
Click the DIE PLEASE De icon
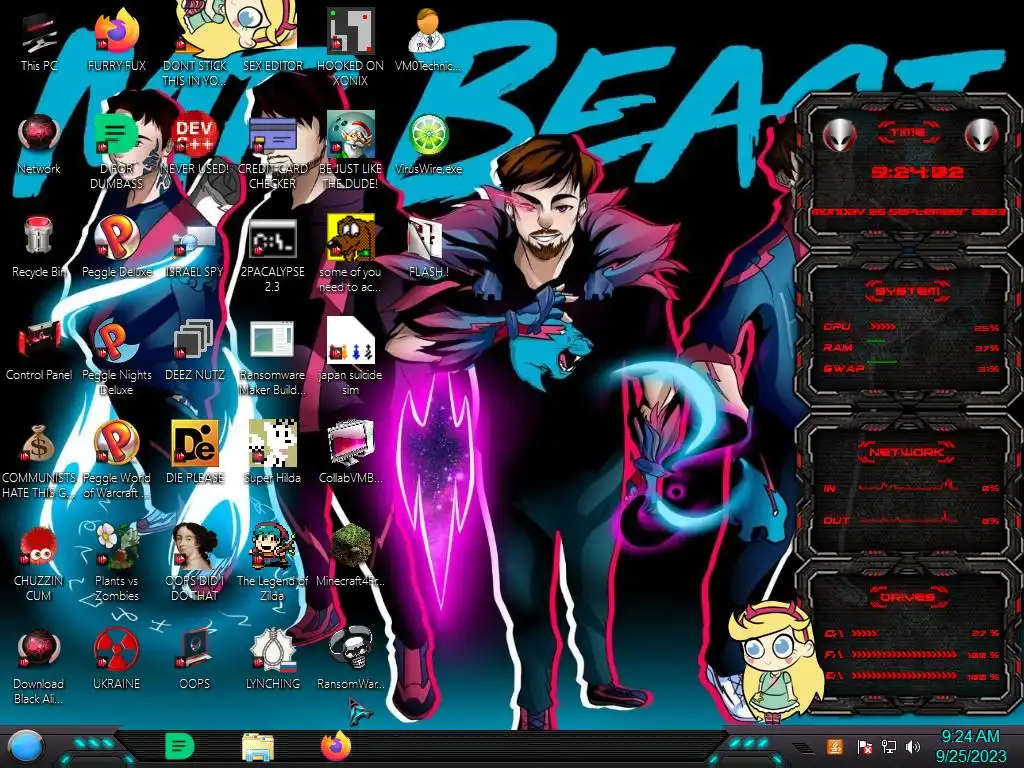(195, 453)
